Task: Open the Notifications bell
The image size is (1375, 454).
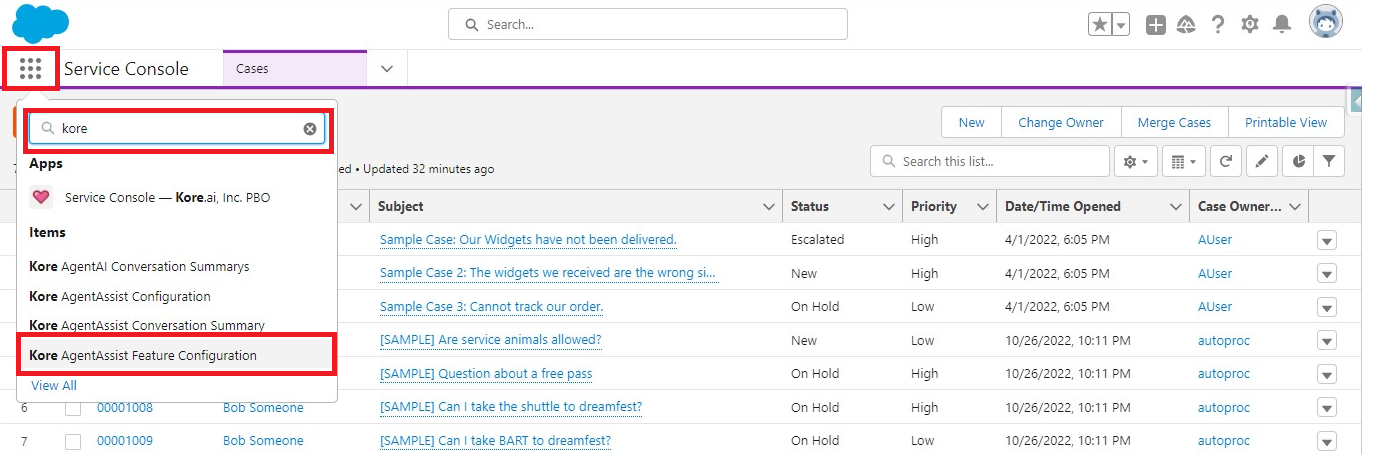Action: coord(1281,25)
